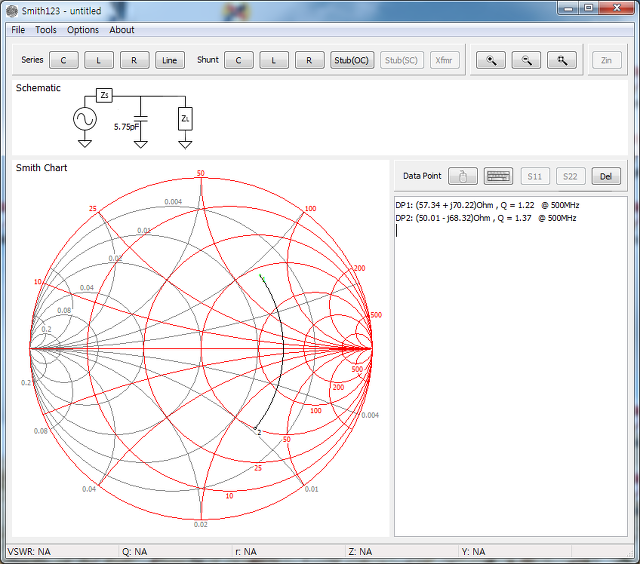Image resolution: width=640 pixels, height=564 pixels.
Task: Click the DP2 line (50.01 - j68.32)Ohm
Action: tap(486, 218)
